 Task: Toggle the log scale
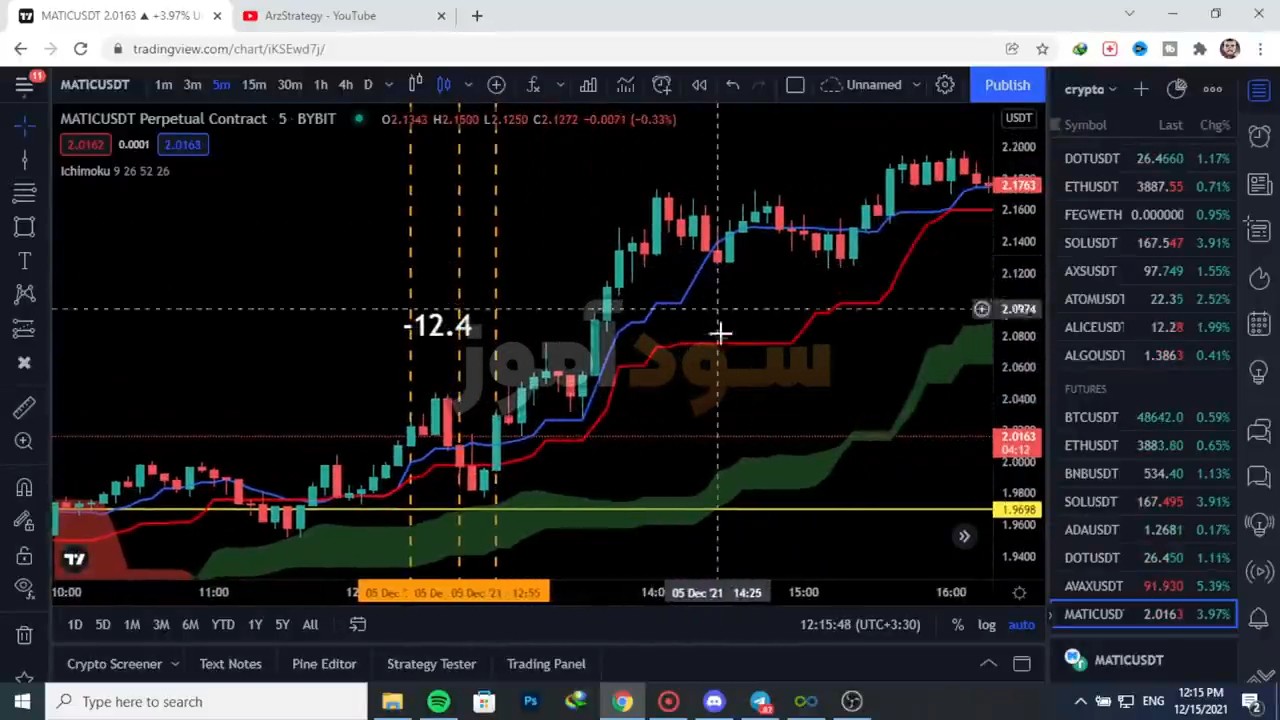[987, 625]
